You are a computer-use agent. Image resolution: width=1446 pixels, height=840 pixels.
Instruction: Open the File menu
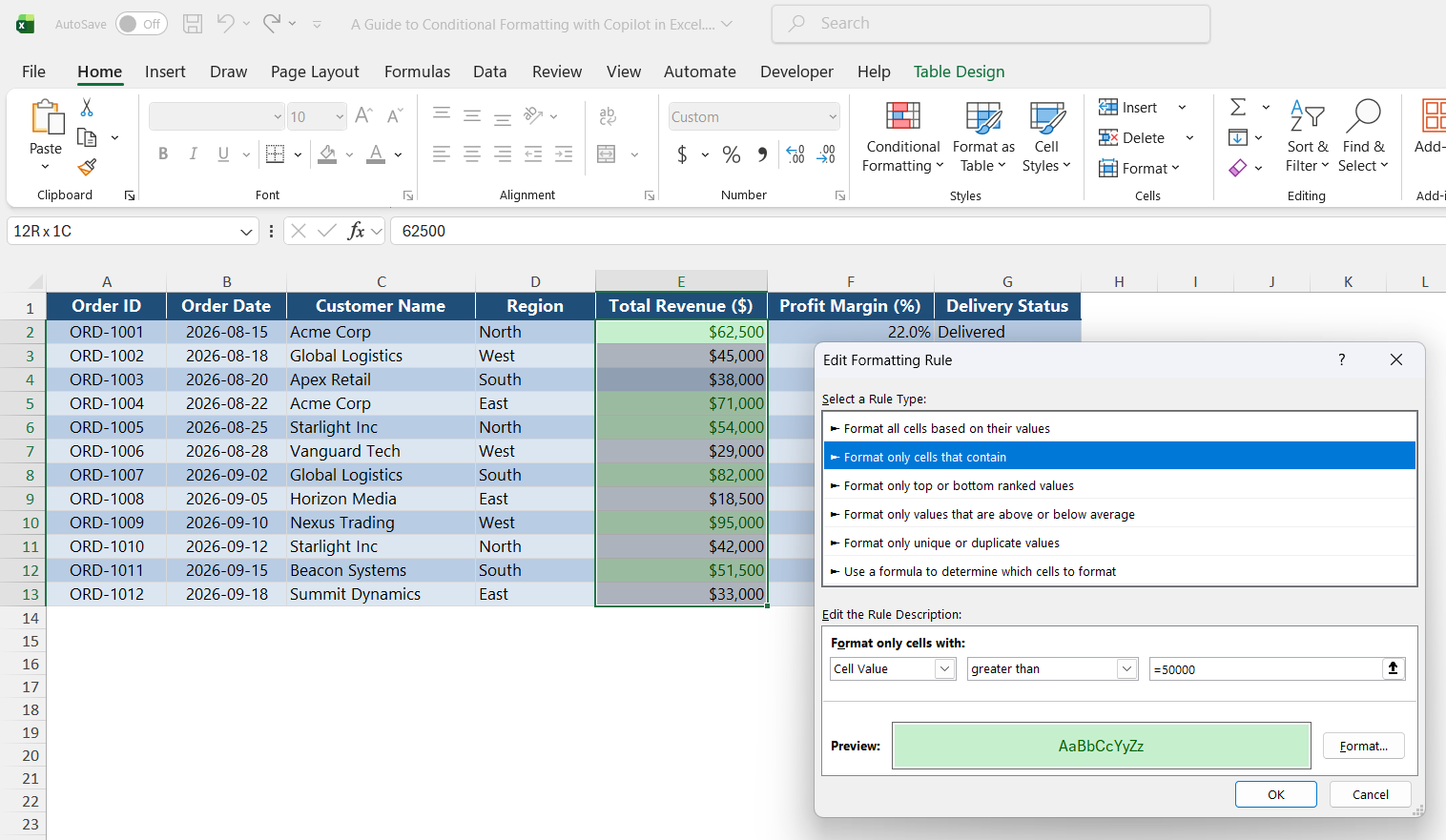[x=34, y=72]
